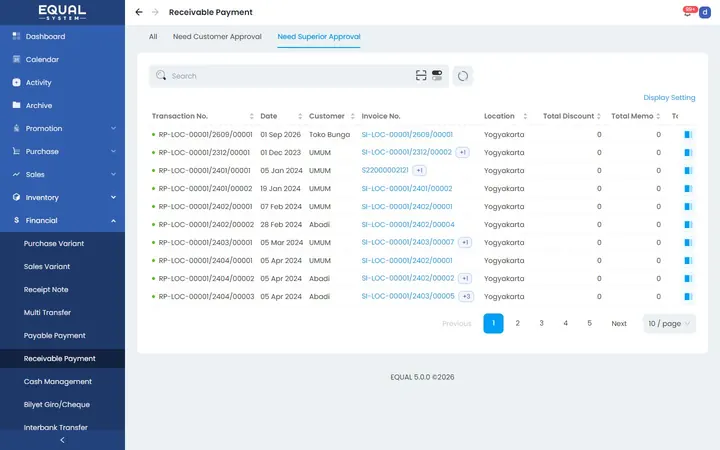Sort by the Total Memo column arrows

click(658, 116)
